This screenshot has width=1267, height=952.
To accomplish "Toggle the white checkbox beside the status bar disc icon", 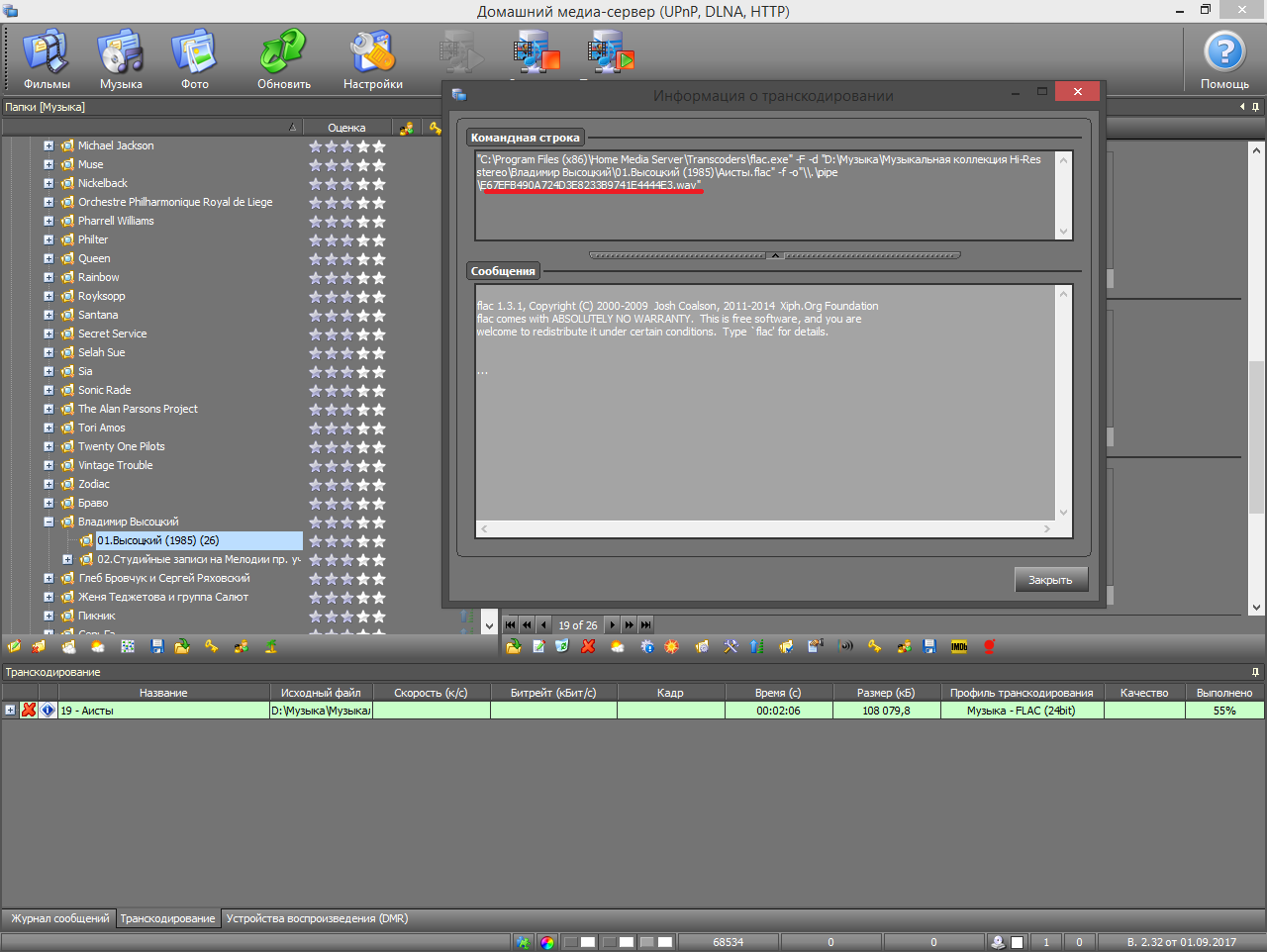I will [x=1017, y=942].
